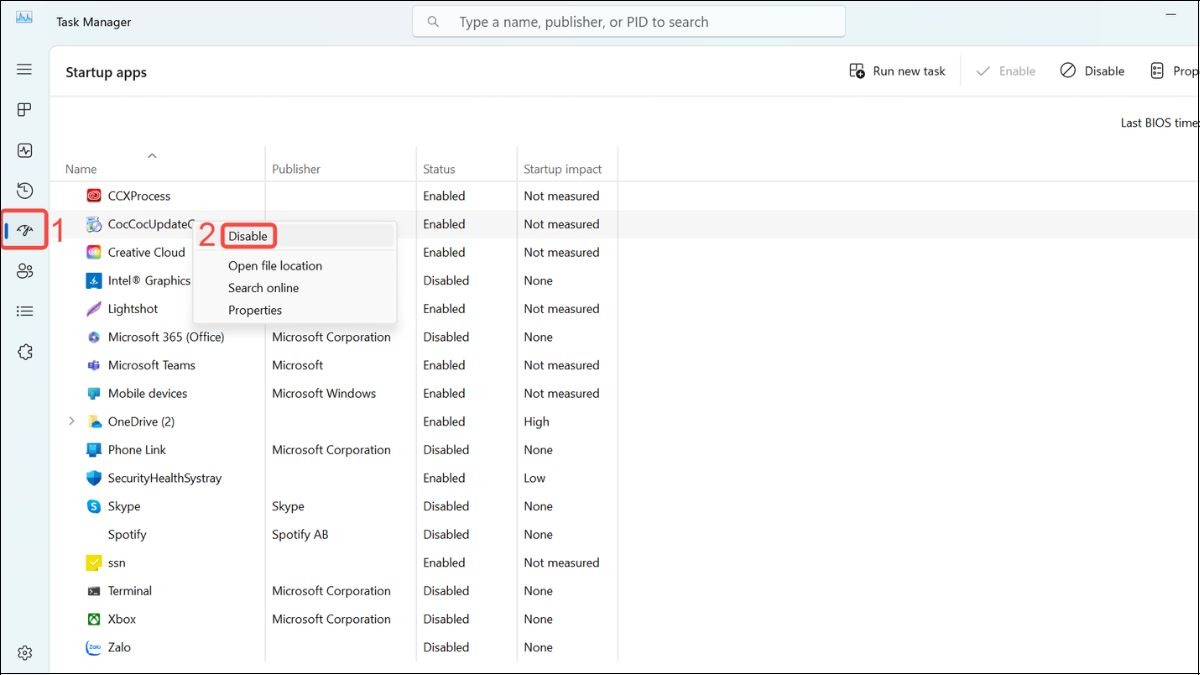The image size is (1200, 675).
Task: Click the CCXProcess app icon
Action: [x=94, y=196]
